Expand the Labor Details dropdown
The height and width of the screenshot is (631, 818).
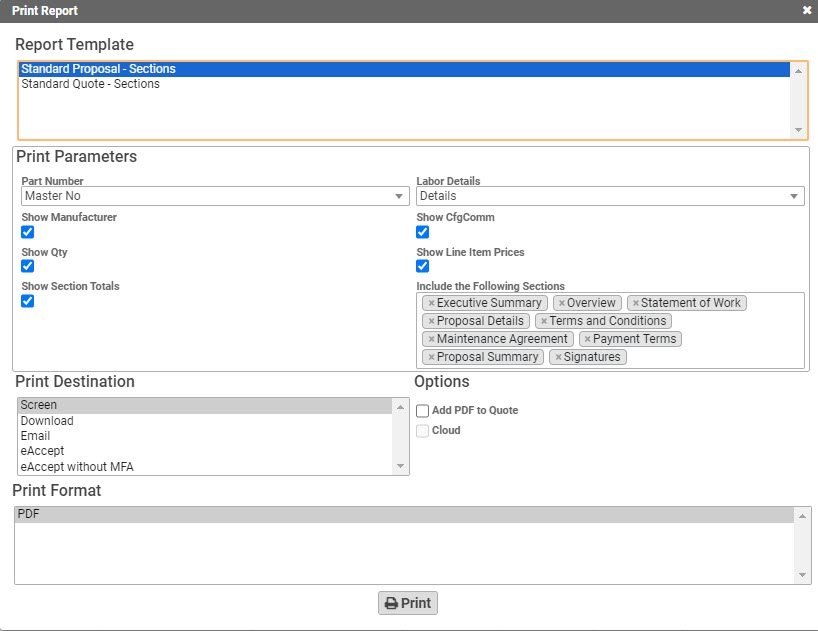point(610,196)
